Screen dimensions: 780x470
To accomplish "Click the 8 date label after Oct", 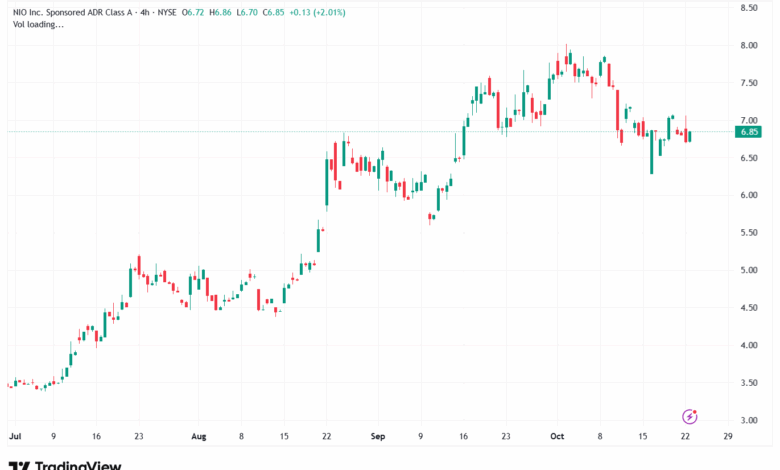I will (600, 436).
